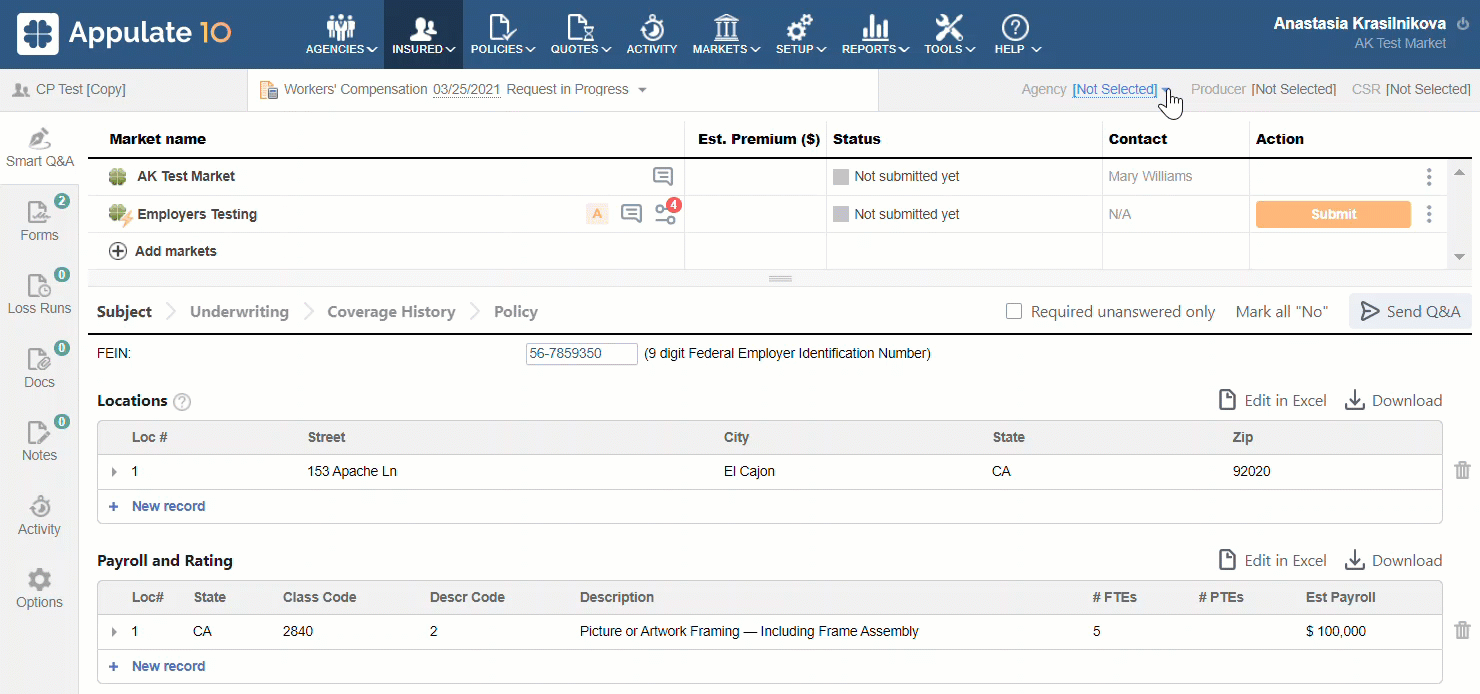
Task: Open the Quotes menu
Action: coord(580,34)
